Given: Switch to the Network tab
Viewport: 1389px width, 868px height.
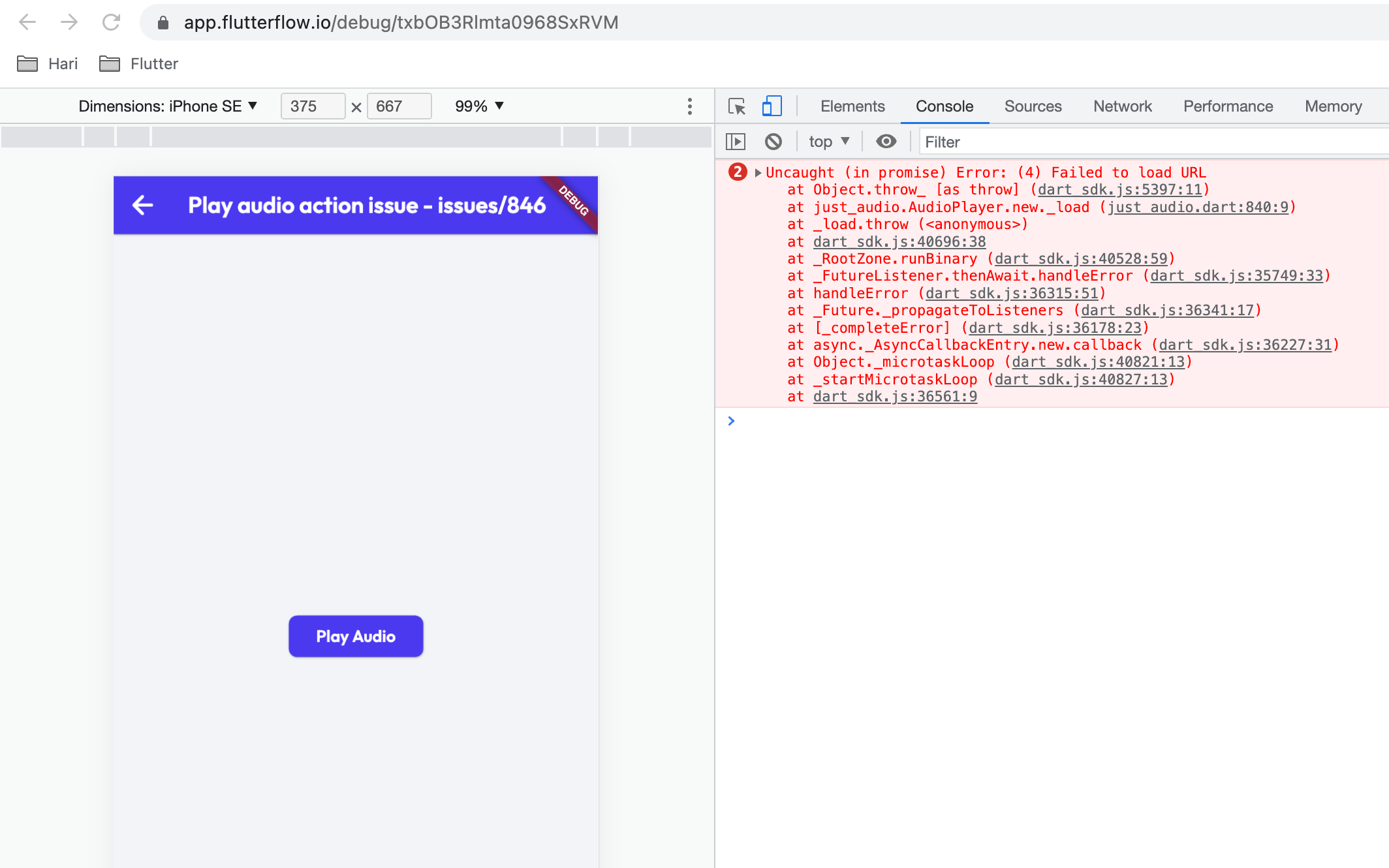Looking at the screenshot, I should point(1123,106).
